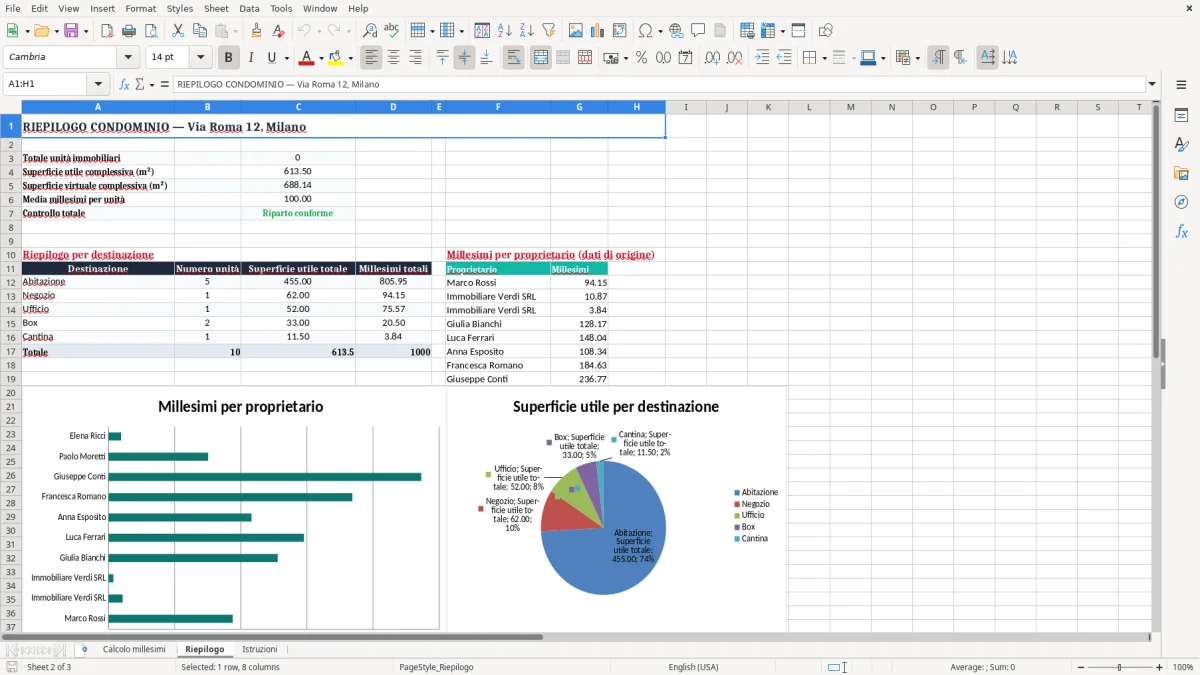The width and height of the screenshot is (1200, 675).
Task: Click English (USA) language in status bar
Action: click(694, 667)
